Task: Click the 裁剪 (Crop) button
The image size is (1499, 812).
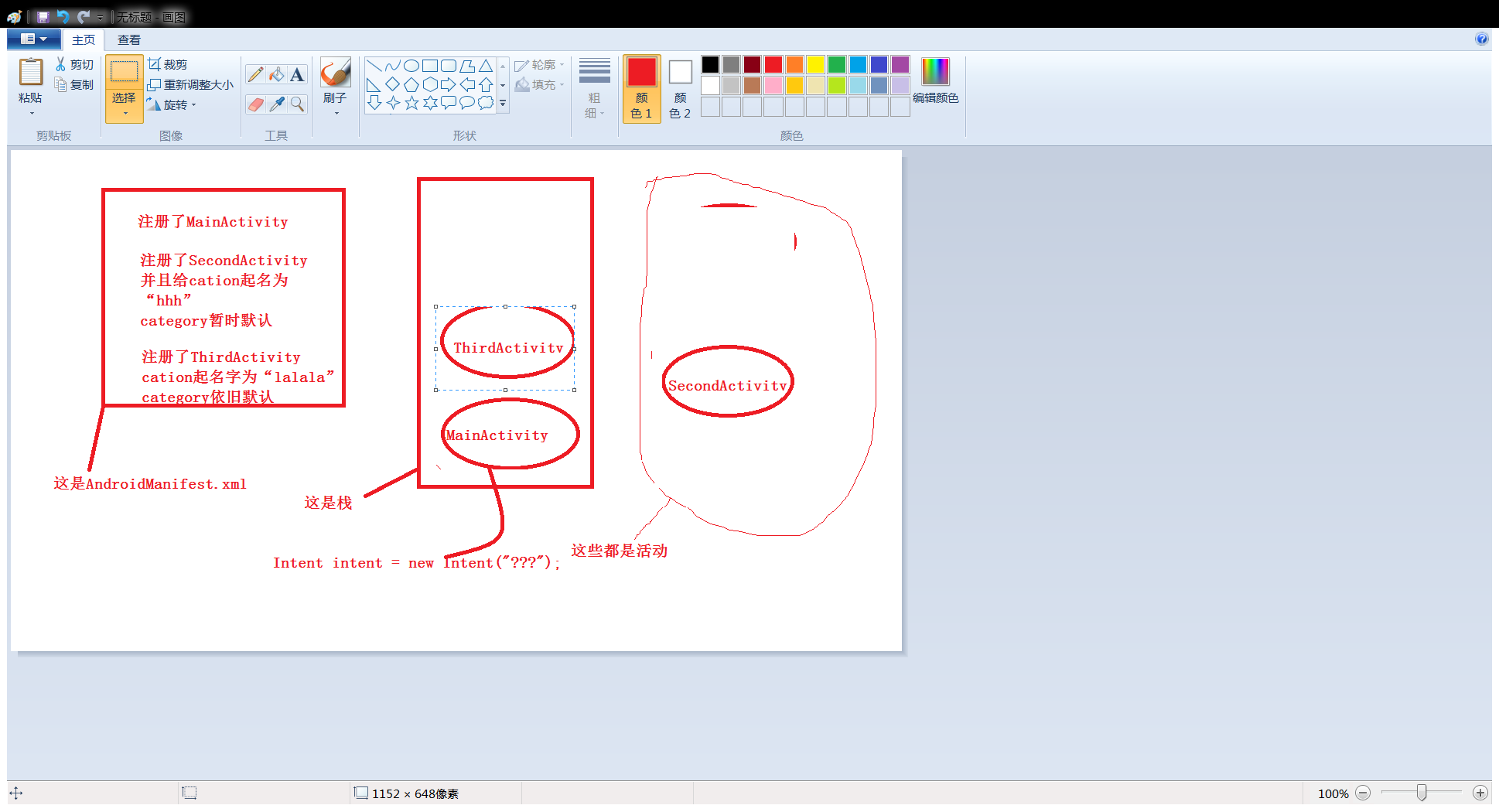Action: (x=168, y=64)
